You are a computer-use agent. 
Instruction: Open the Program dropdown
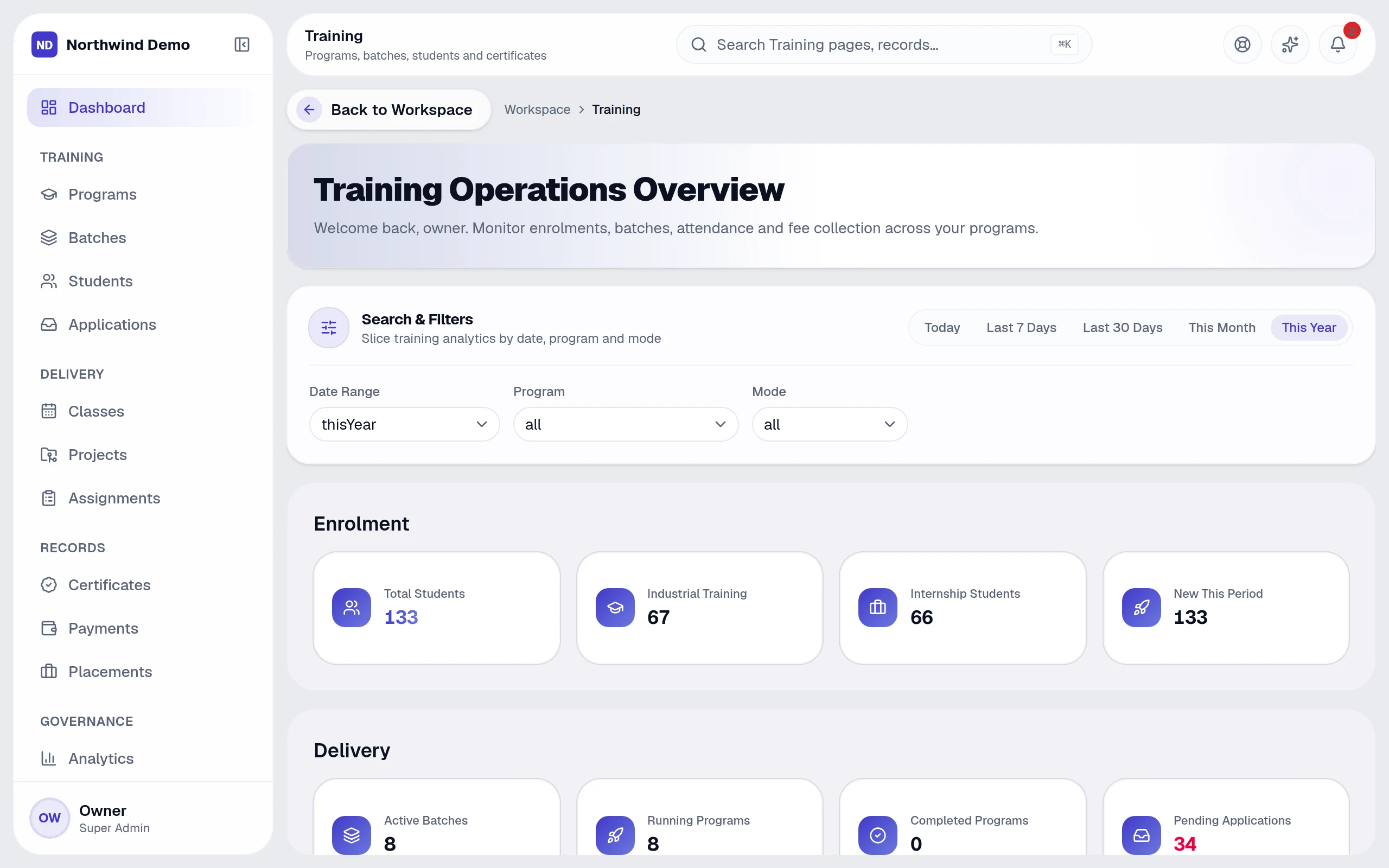[x=625, y=424]
